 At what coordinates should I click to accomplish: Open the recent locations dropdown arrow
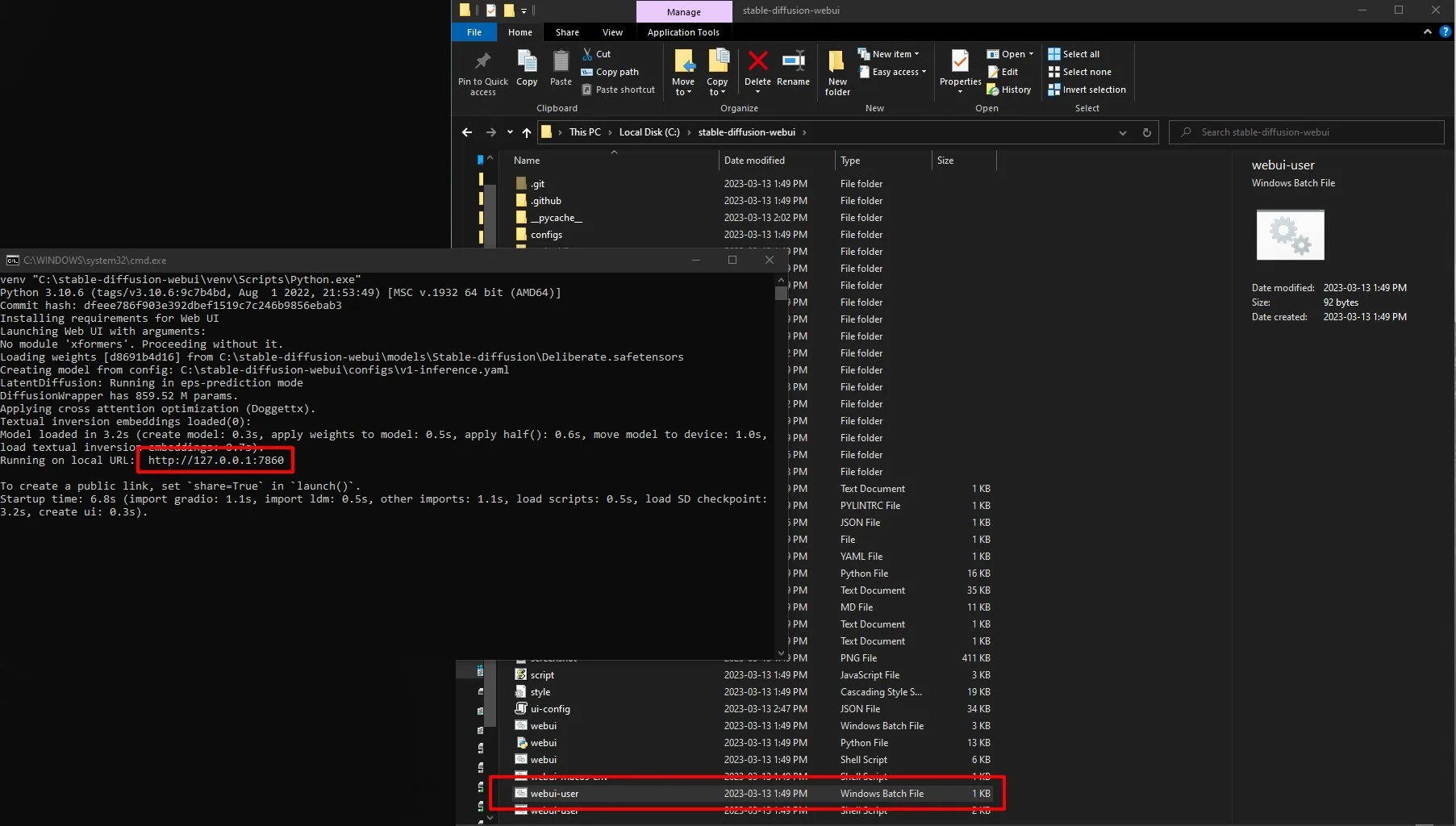pyautogui.click(x=510, y=132)
